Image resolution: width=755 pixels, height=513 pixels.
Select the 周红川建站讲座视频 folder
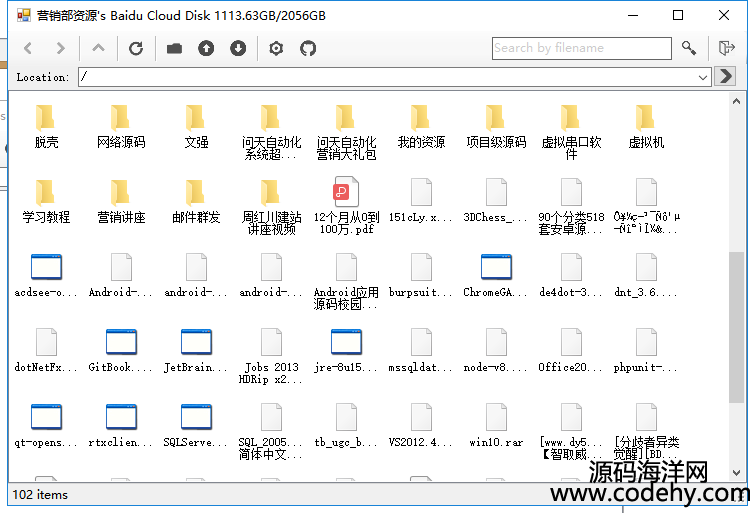point(271,207)
